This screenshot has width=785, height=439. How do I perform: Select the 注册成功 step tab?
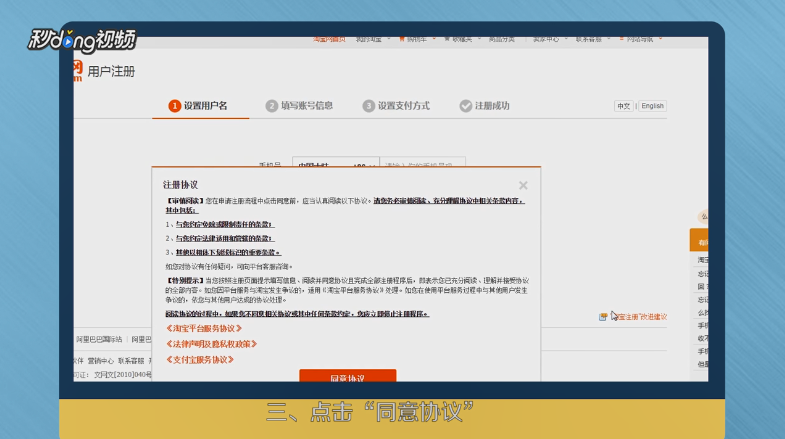click(x=485, y=106)
